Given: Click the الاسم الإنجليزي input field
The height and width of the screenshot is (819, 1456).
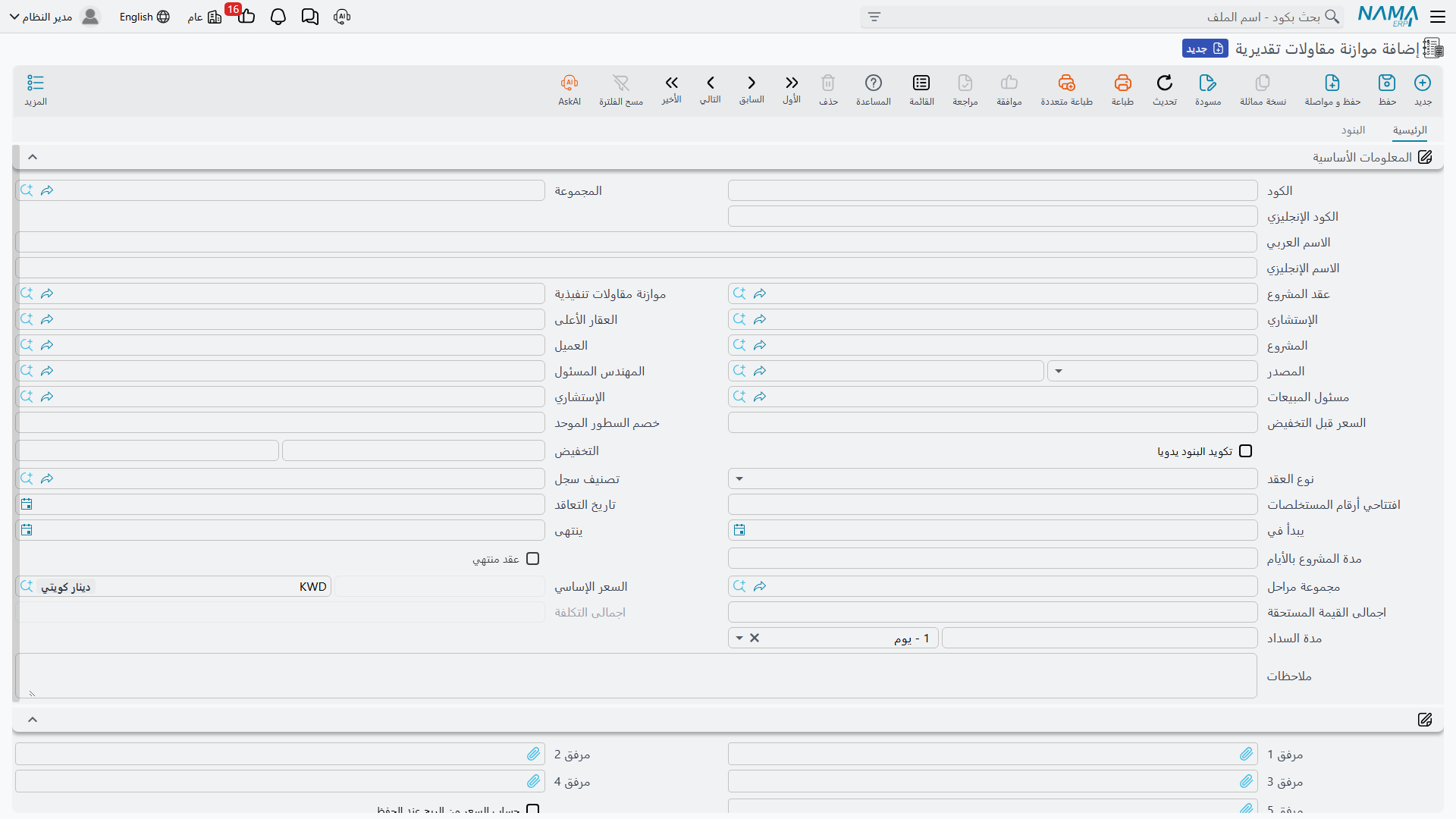Looking at the screenshot, I should pyautogui.click(x=636, y=268).
